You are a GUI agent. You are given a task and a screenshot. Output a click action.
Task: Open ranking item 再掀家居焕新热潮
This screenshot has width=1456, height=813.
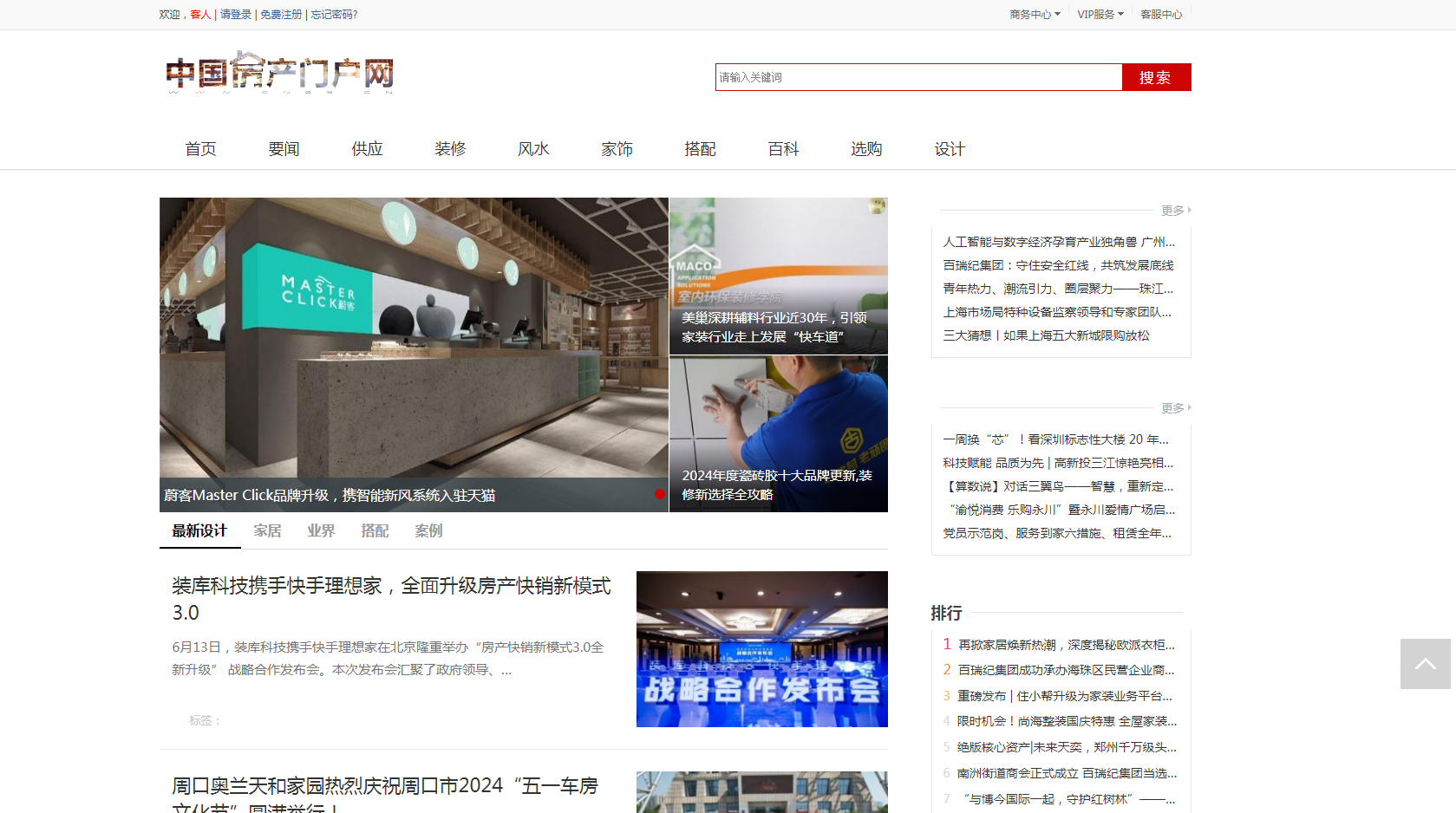(1067, 645)
